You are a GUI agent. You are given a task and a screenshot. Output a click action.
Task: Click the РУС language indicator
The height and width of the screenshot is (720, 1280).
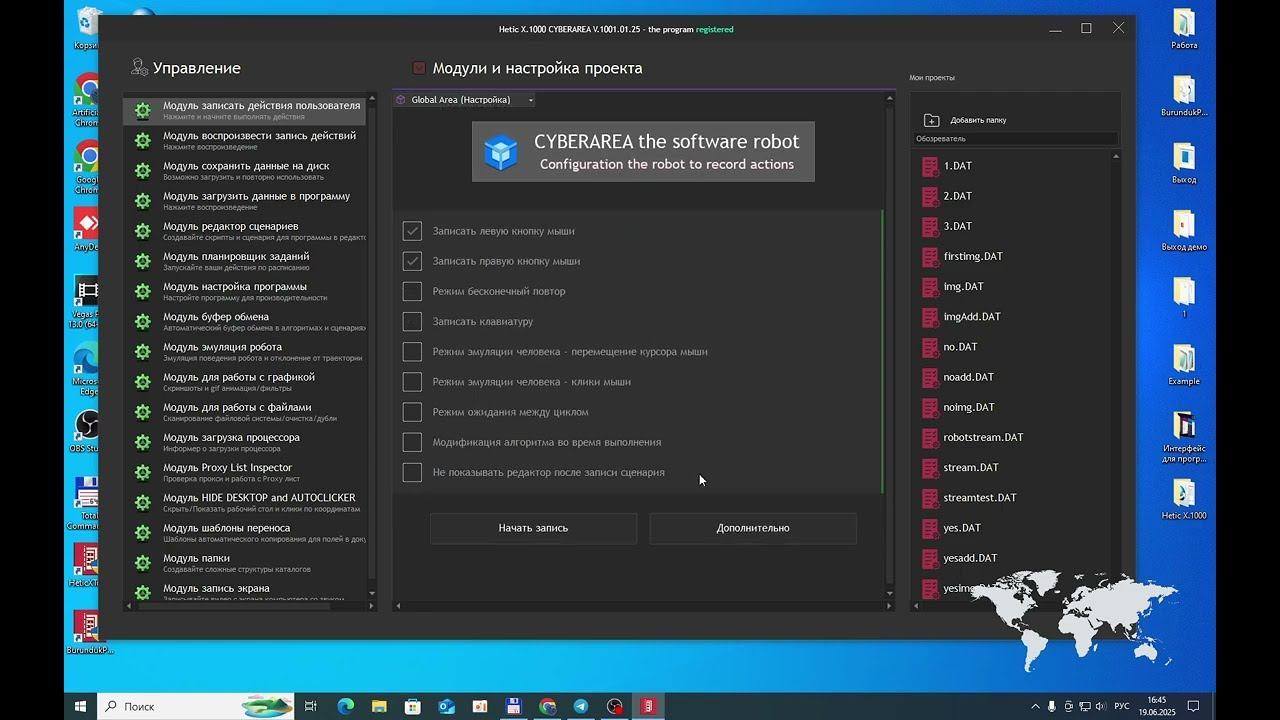click(x=1122, y=706)
